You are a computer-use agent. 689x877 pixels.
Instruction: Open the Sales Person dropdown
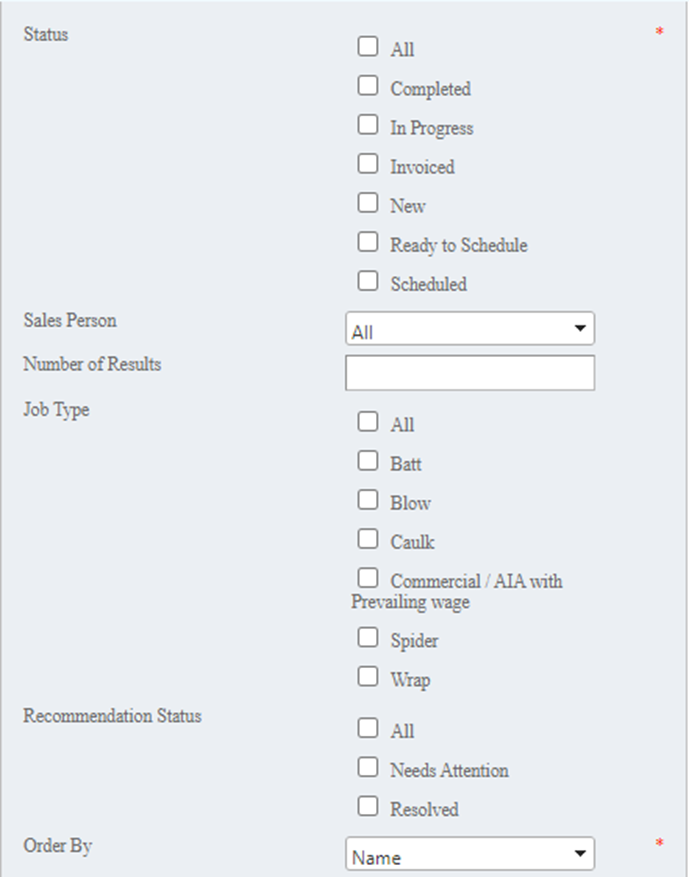pyautogui.click(x=470, y=329)
